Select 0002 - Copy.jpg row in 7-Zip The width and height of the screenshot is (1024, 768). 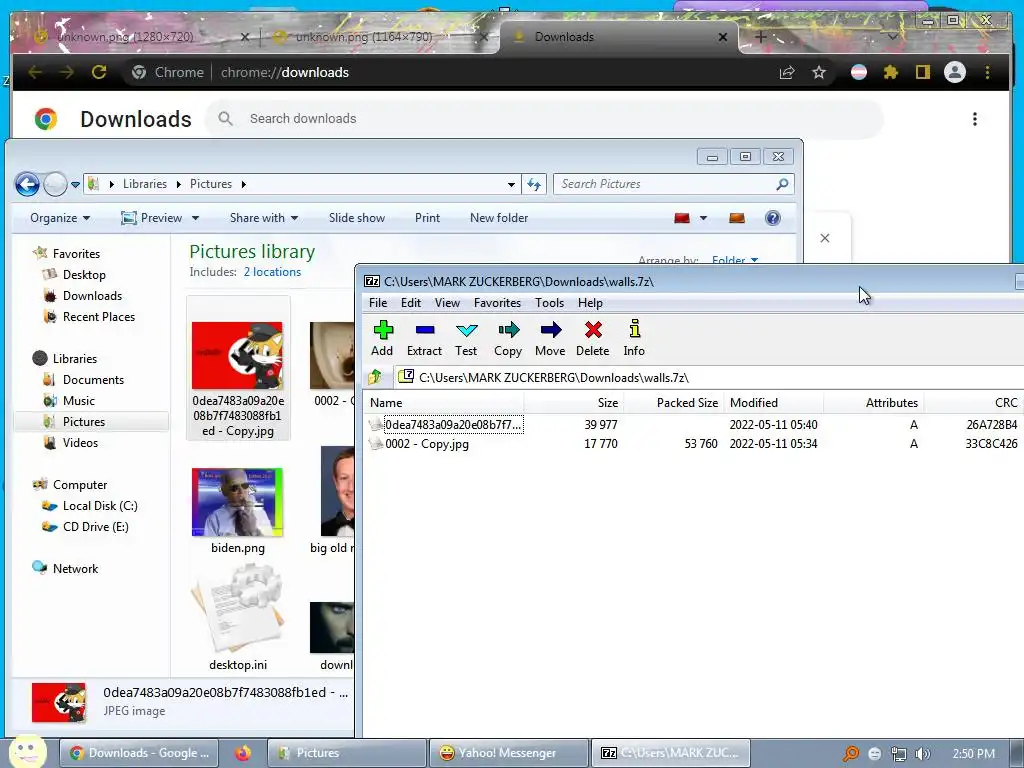pos(694,444)
